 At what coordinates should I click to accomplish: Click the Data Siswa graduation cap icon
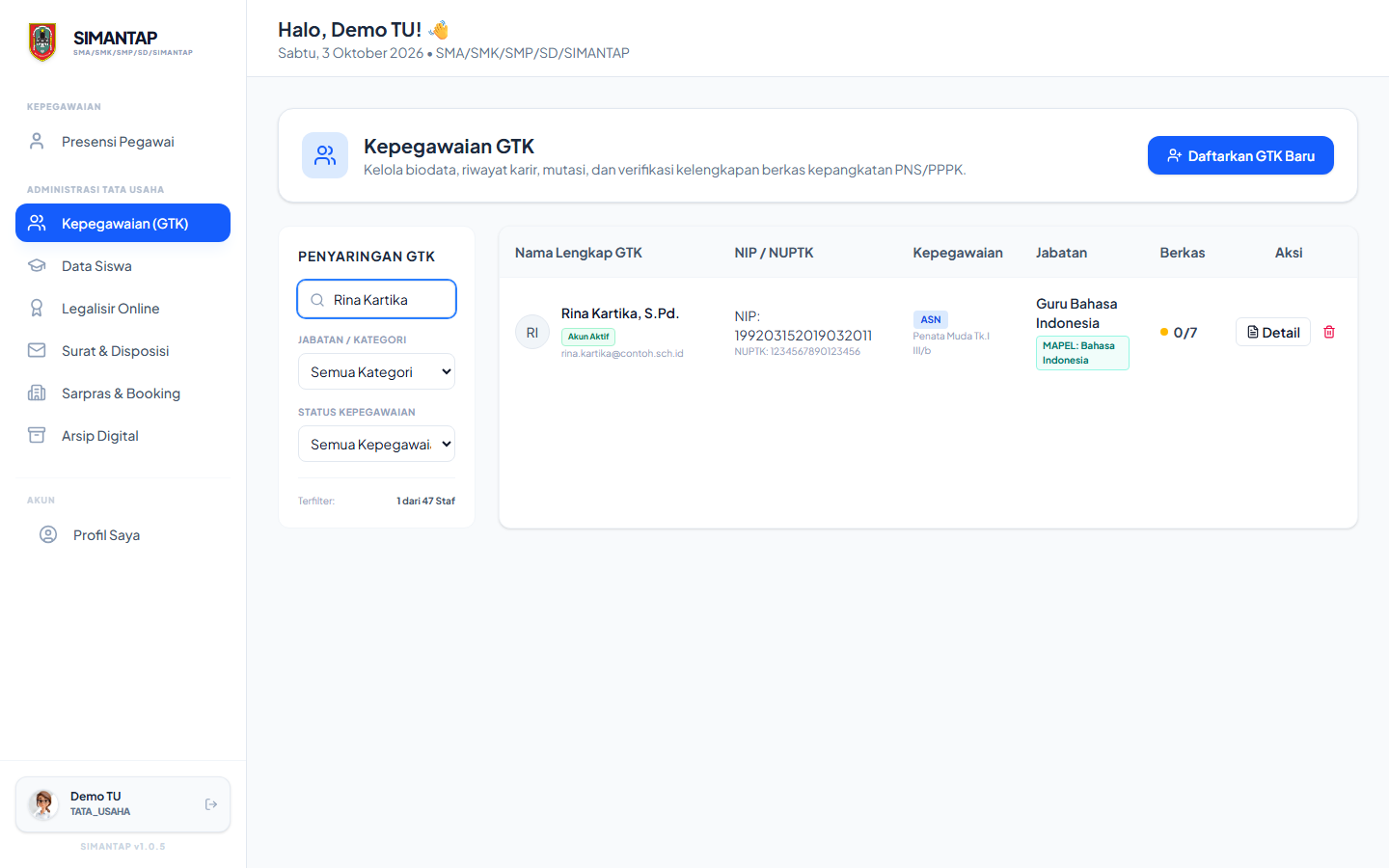[37, 265]
